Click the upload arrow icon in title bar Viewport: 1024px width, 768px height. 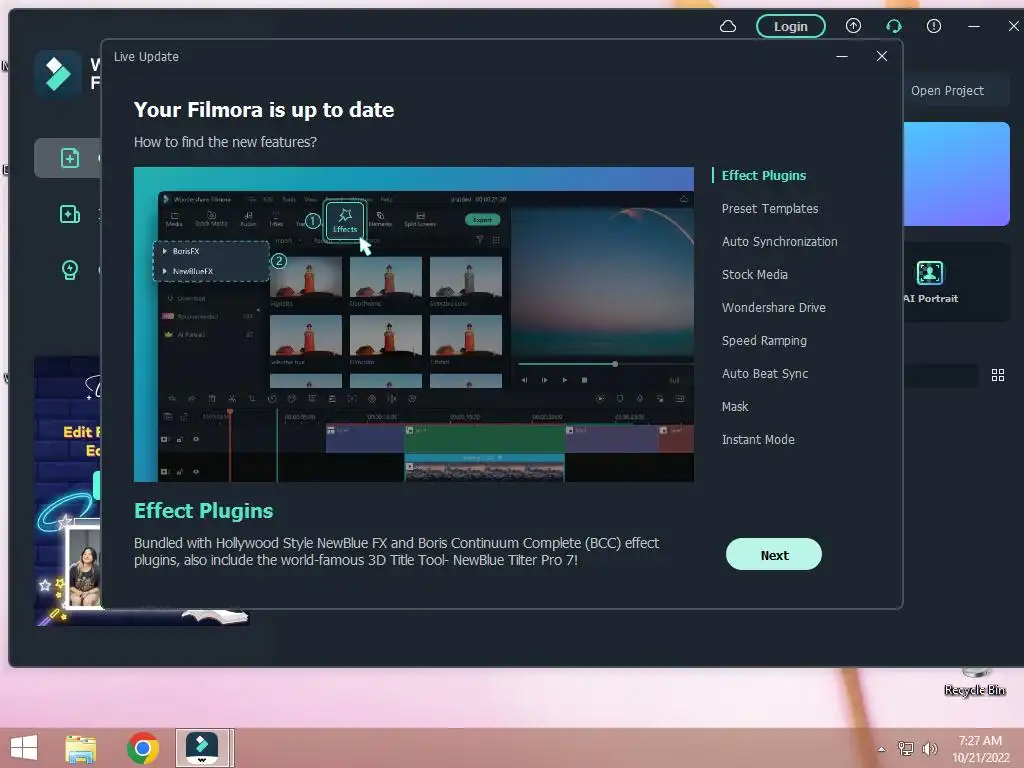[853, 26]
